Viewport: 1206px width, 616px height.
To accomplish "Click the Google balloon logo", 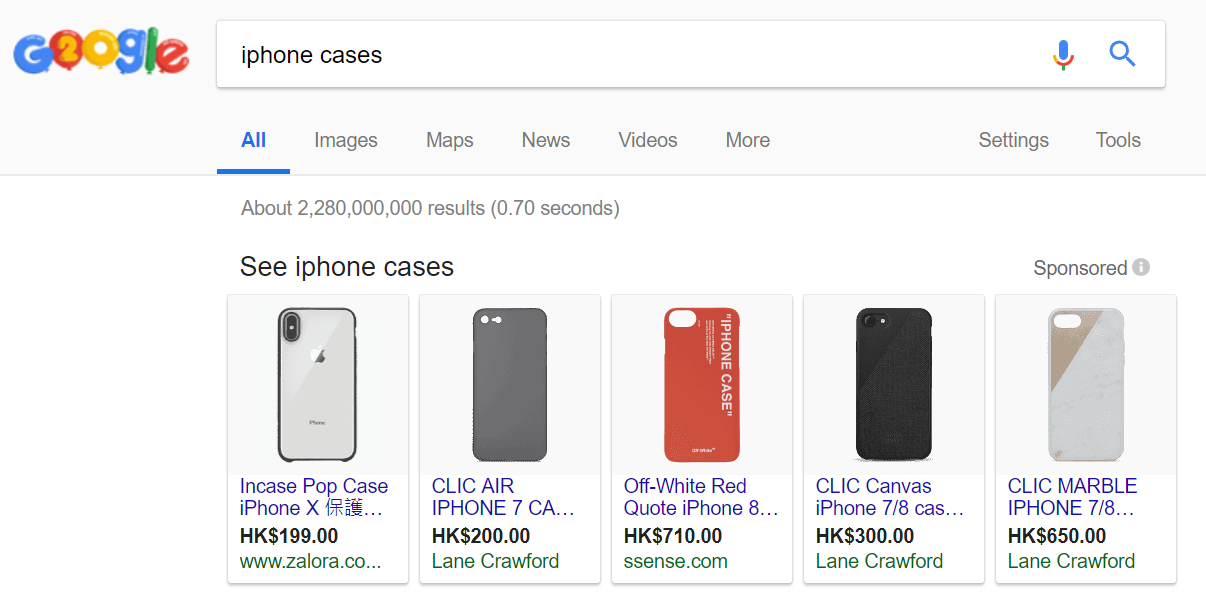I will (100, 53).
